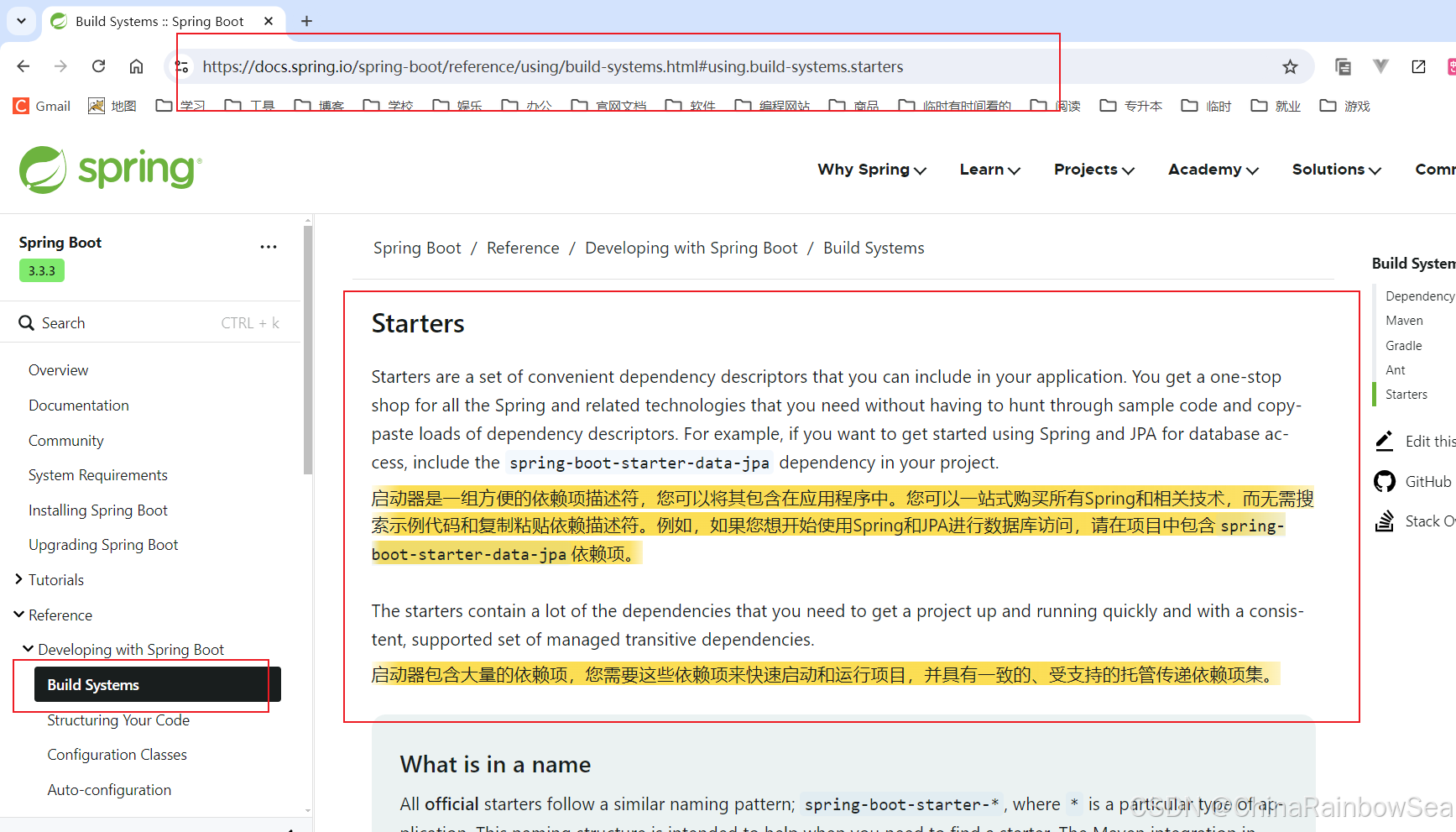
Task: Click Spring Boot breadcrumb link
Action: click(x=417, y=248)
